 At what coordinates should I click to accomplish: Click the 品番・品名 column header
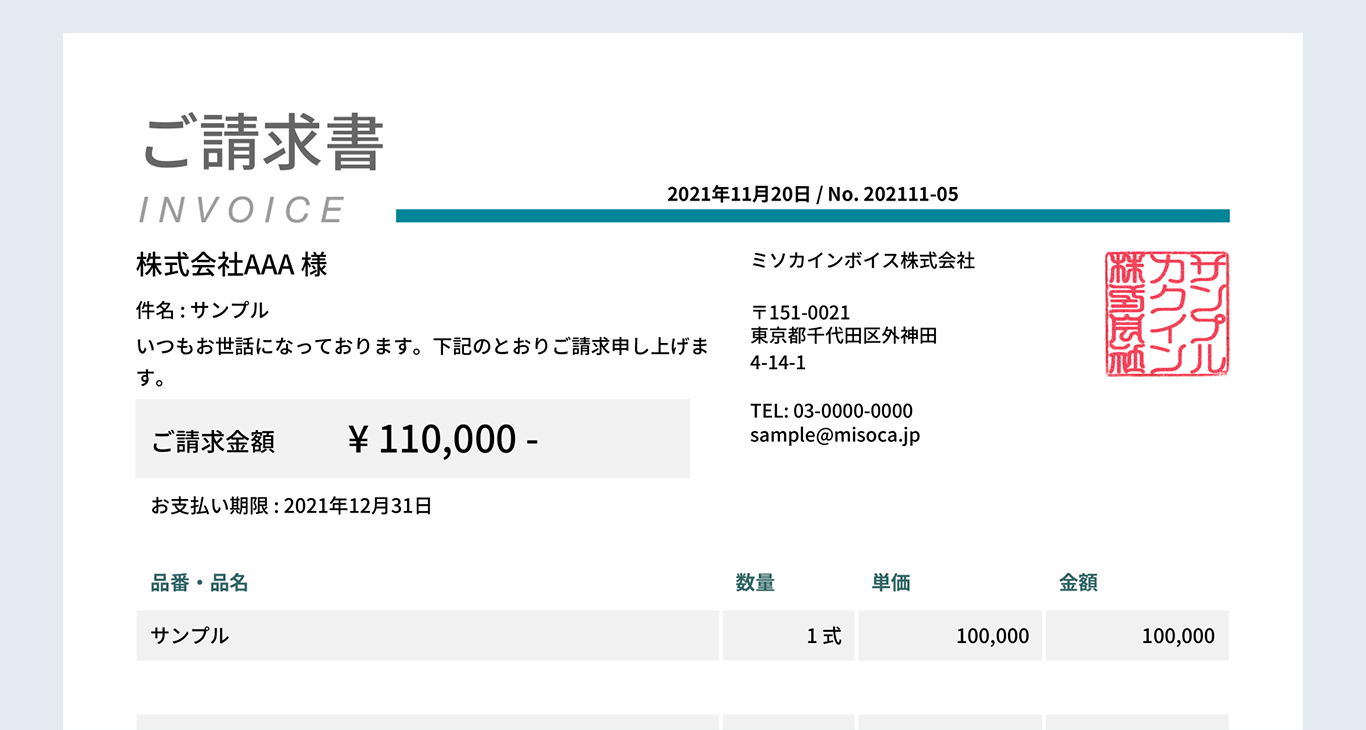click(199, 582)
